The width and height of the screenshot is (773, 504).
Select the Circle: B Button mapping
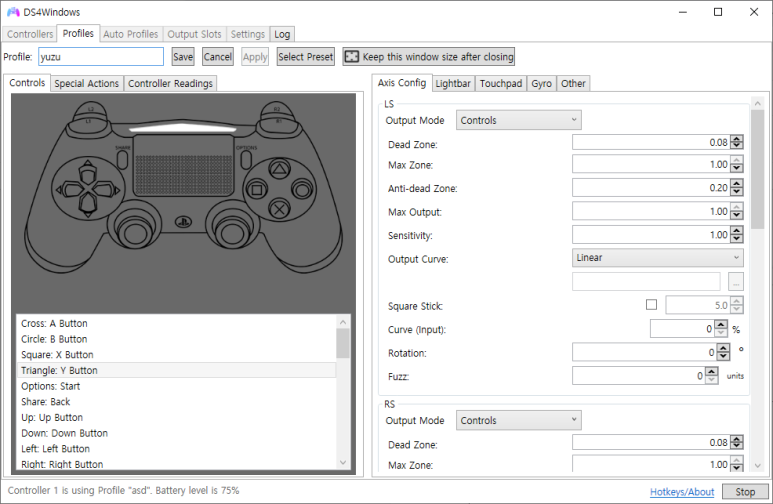(177, 339)
